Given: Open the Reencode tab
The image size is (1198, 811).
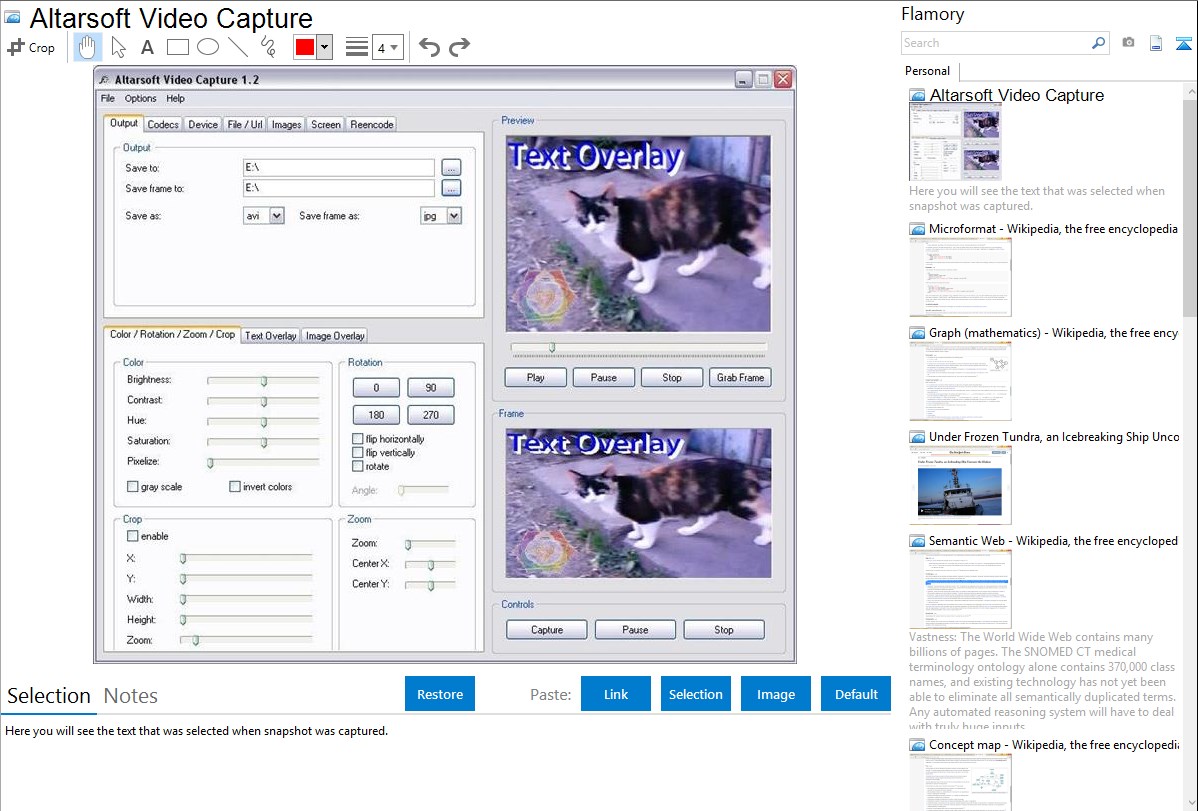Looking at the screenshot, I should tap(372, 125).
